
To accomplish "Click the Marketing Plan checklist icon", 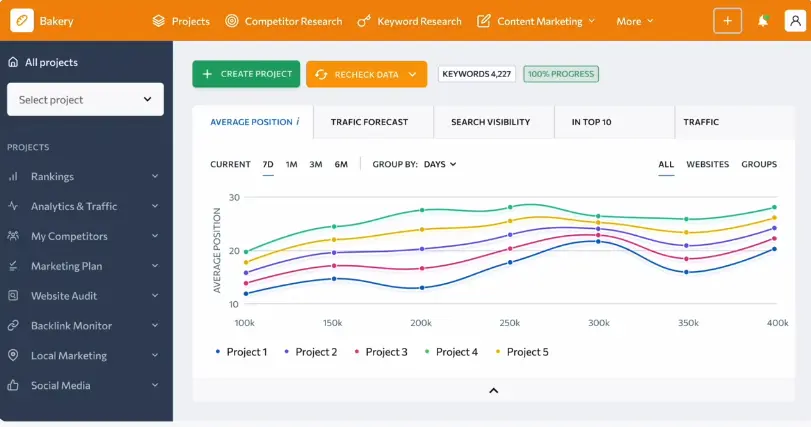I will 13,266.
